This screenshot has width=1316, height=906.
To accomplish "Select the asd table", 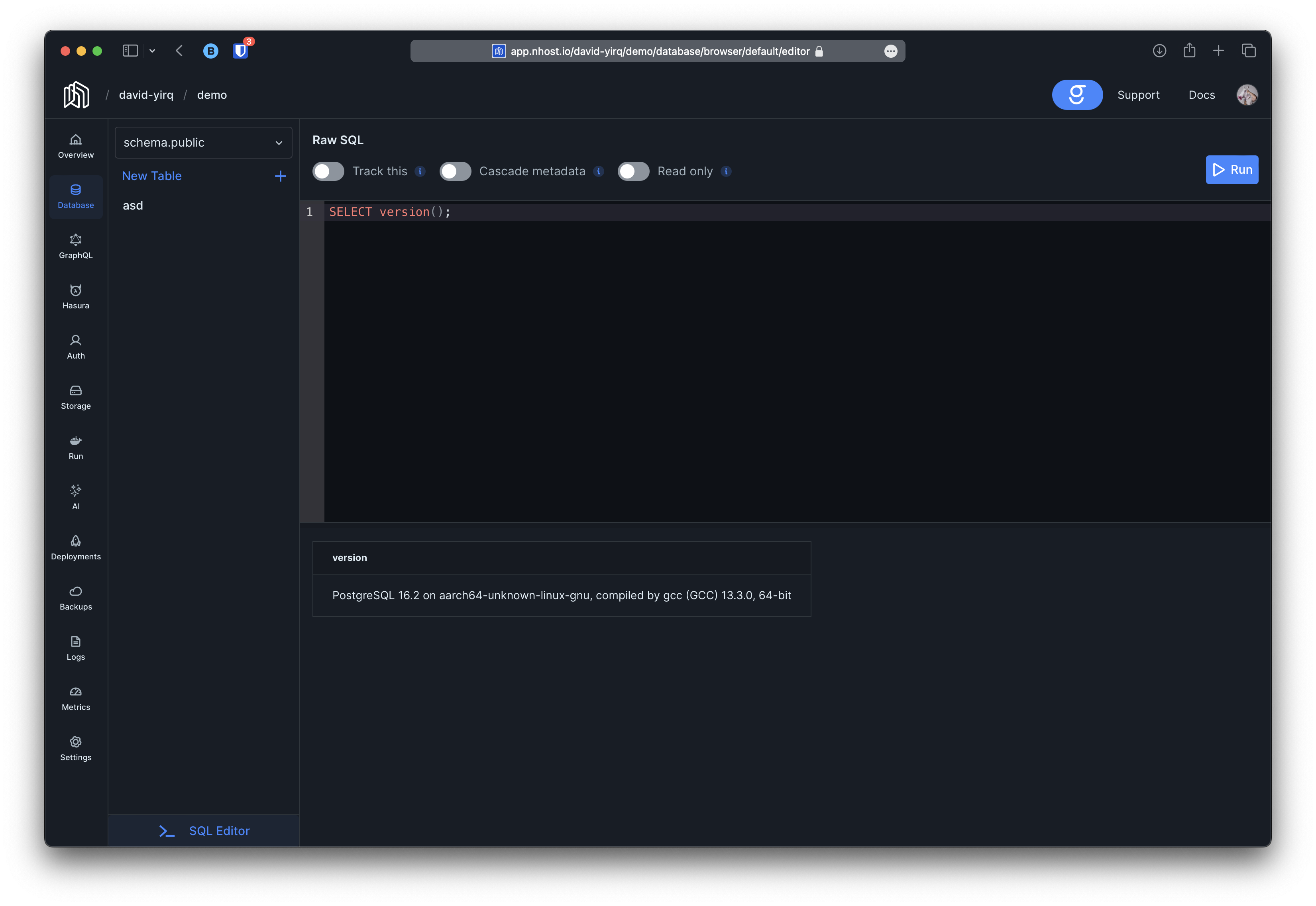I will point(133,206).
